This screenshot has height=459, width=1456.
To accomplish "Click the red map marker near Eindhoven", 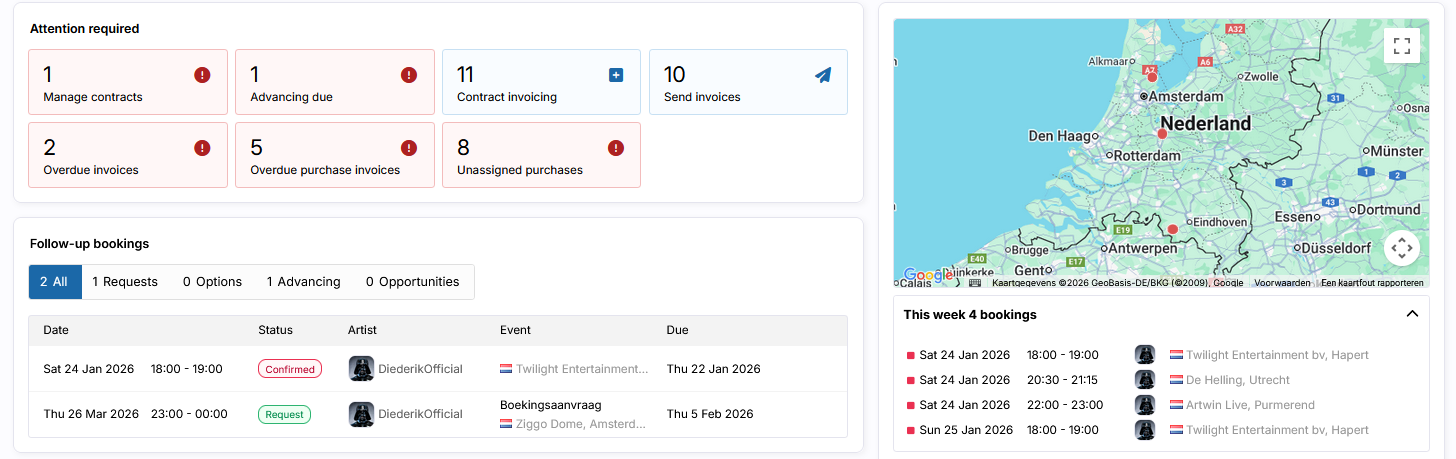I will tap(1173, 230).
